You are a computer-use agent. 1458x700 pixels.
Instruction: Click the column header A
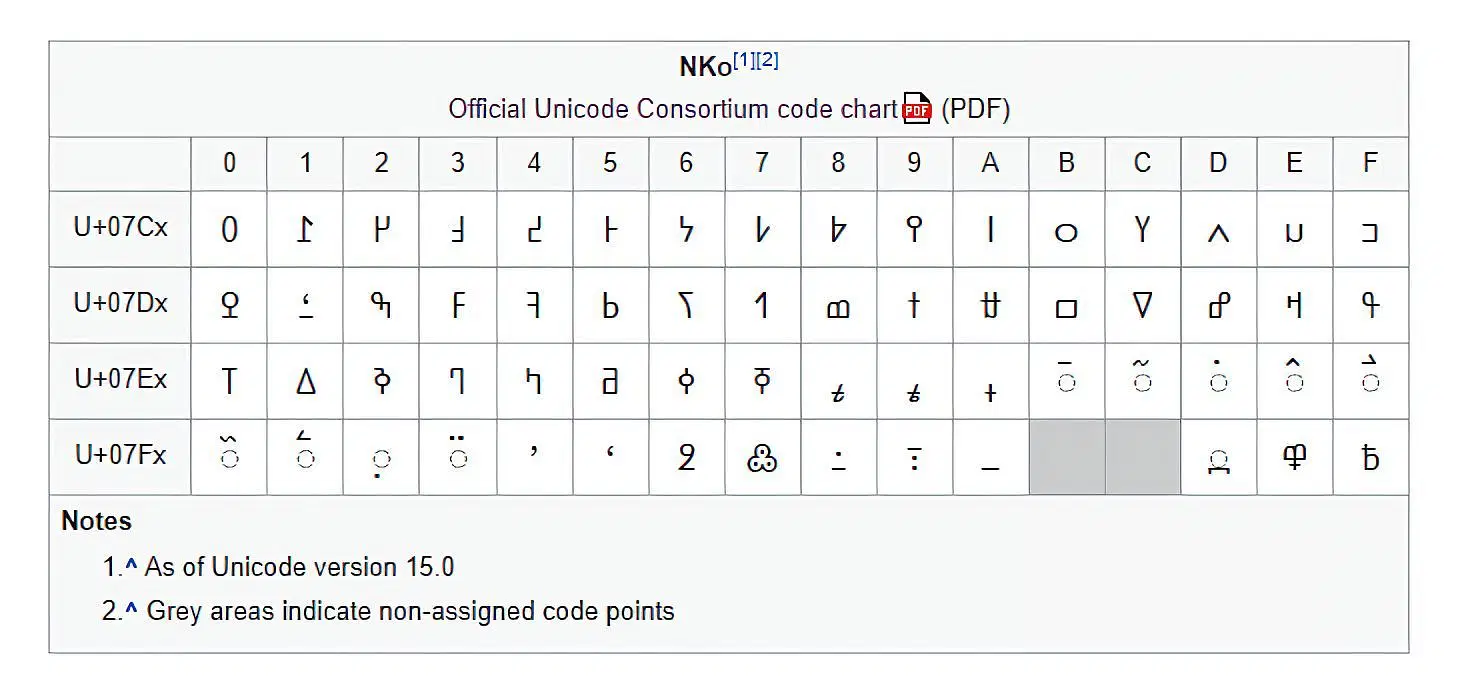[x=990, y=163]
